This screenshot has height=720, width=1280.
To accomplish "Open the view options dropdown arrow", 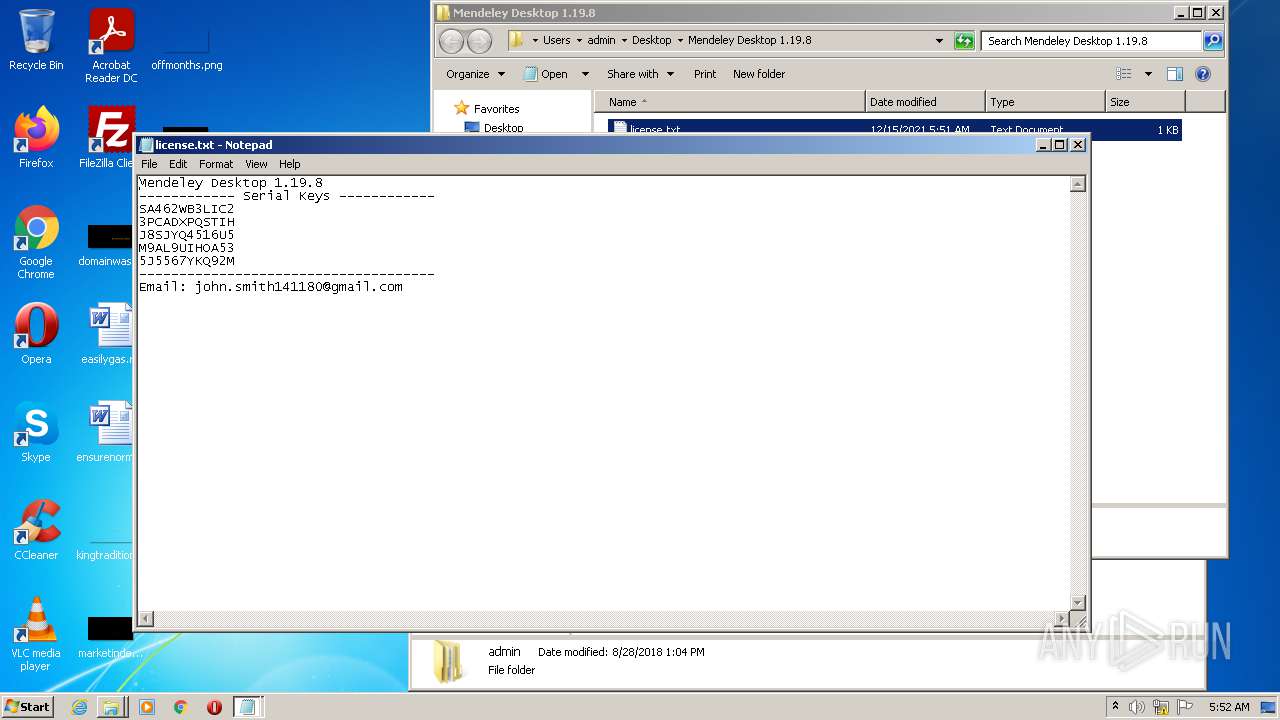I will [x=1148, y=74].
